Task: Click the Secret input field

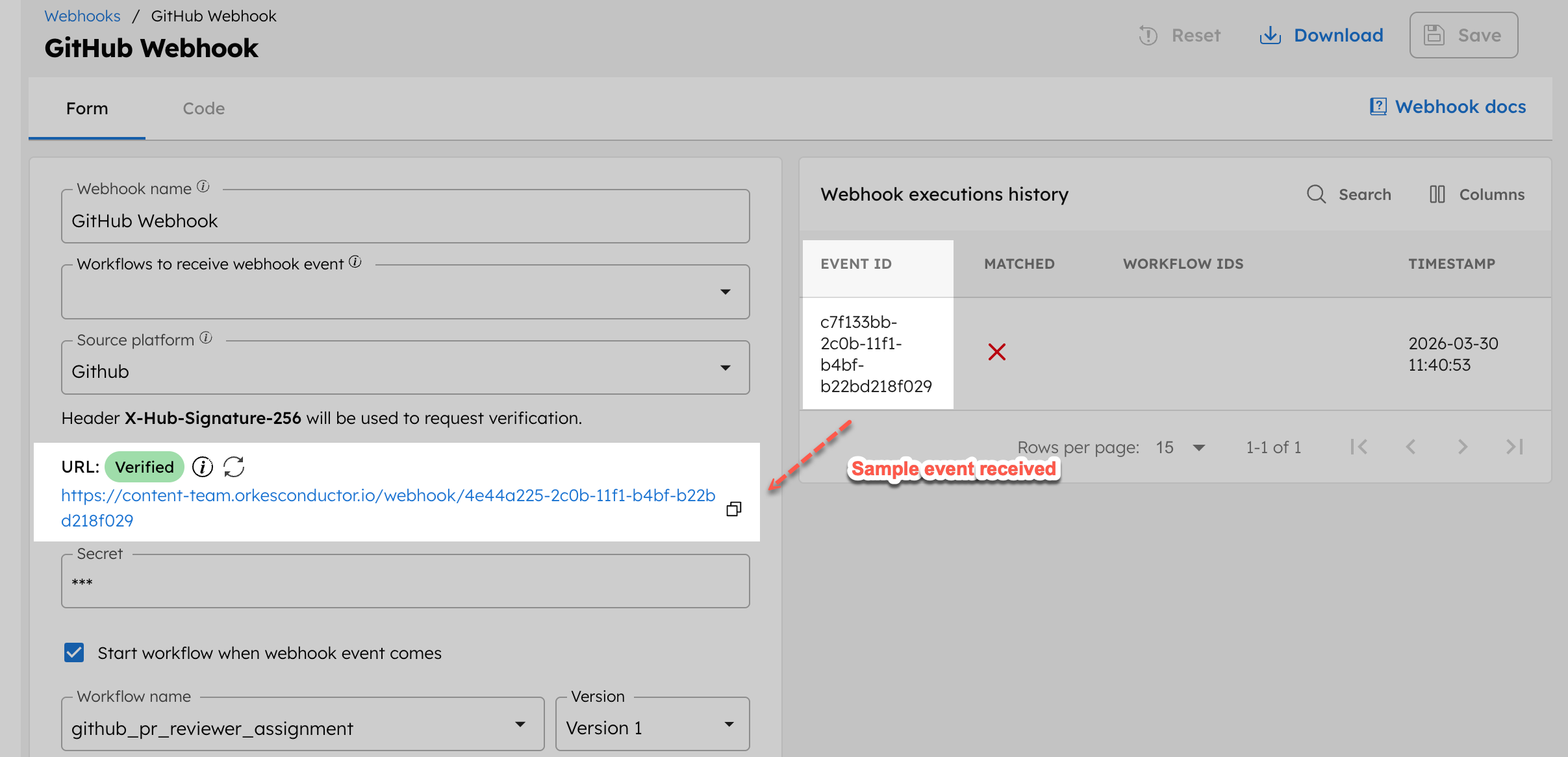Action: pyautogui.click(x=405, y=581)
